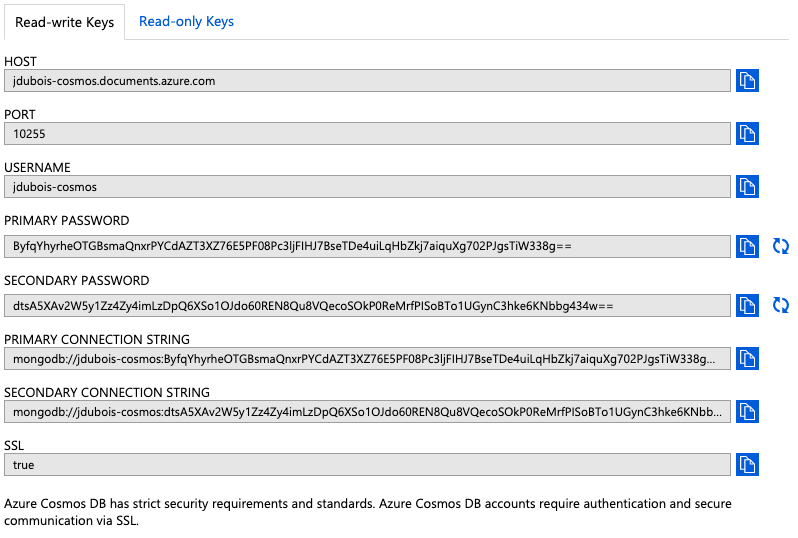Viewport: 798px width, 538px height.
Task: Copy the PRIMARY PASSWORD to clipboard
Action: [747, 246]
